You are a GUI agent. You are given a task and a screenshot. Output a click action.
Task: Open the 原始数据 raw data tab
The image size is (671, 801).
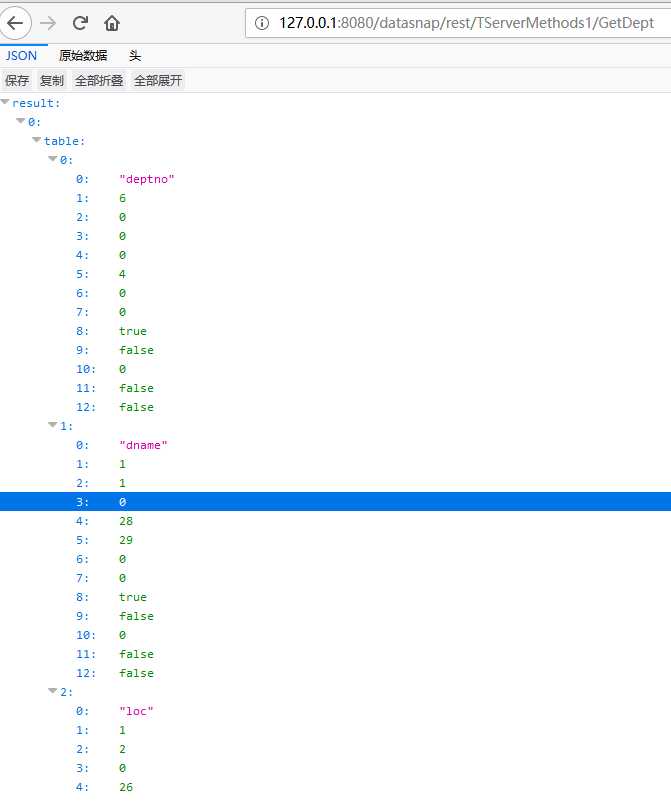[x=83, y=55]
